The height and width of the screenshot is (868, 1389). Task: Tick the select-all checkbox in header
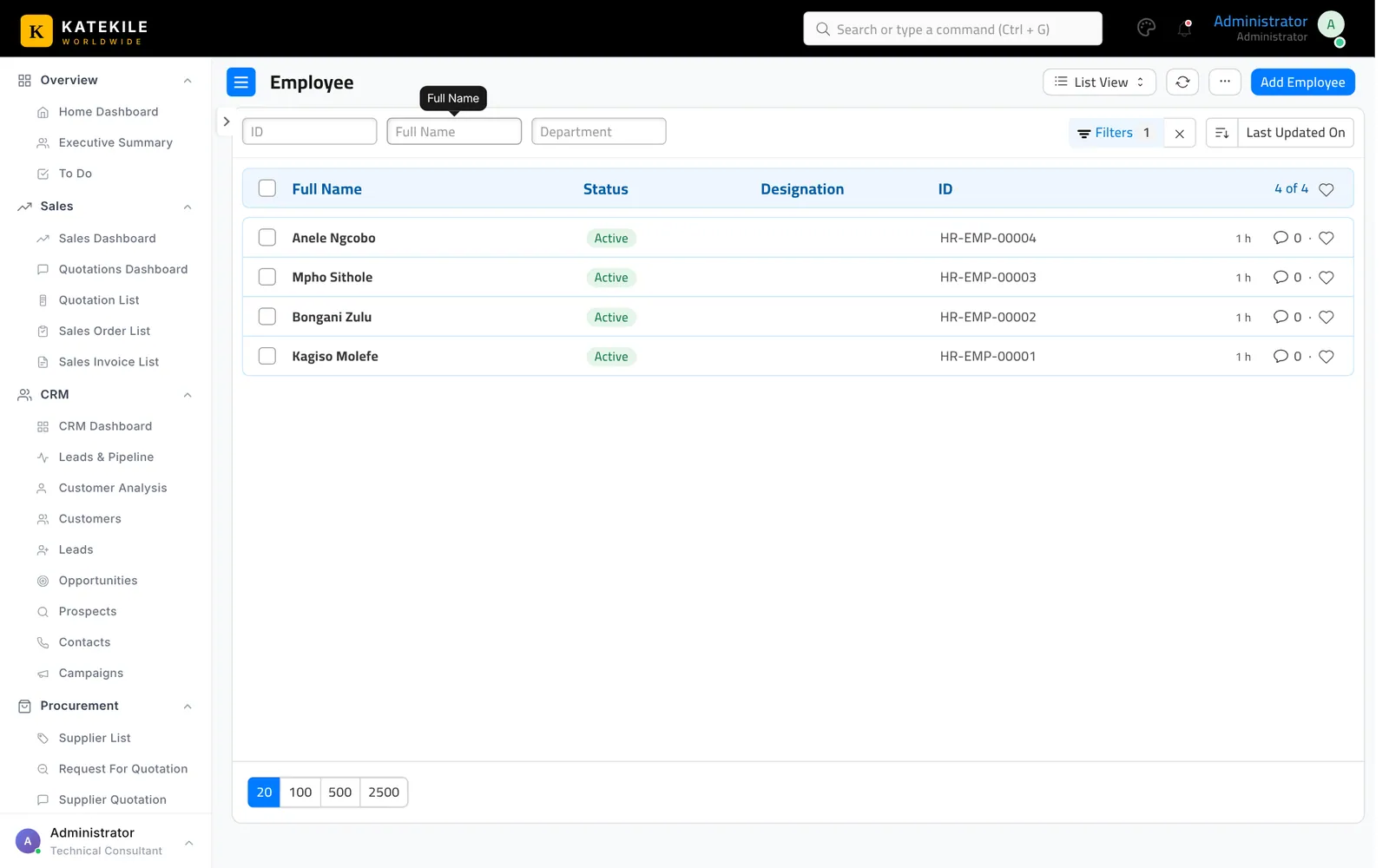[267, 188]
